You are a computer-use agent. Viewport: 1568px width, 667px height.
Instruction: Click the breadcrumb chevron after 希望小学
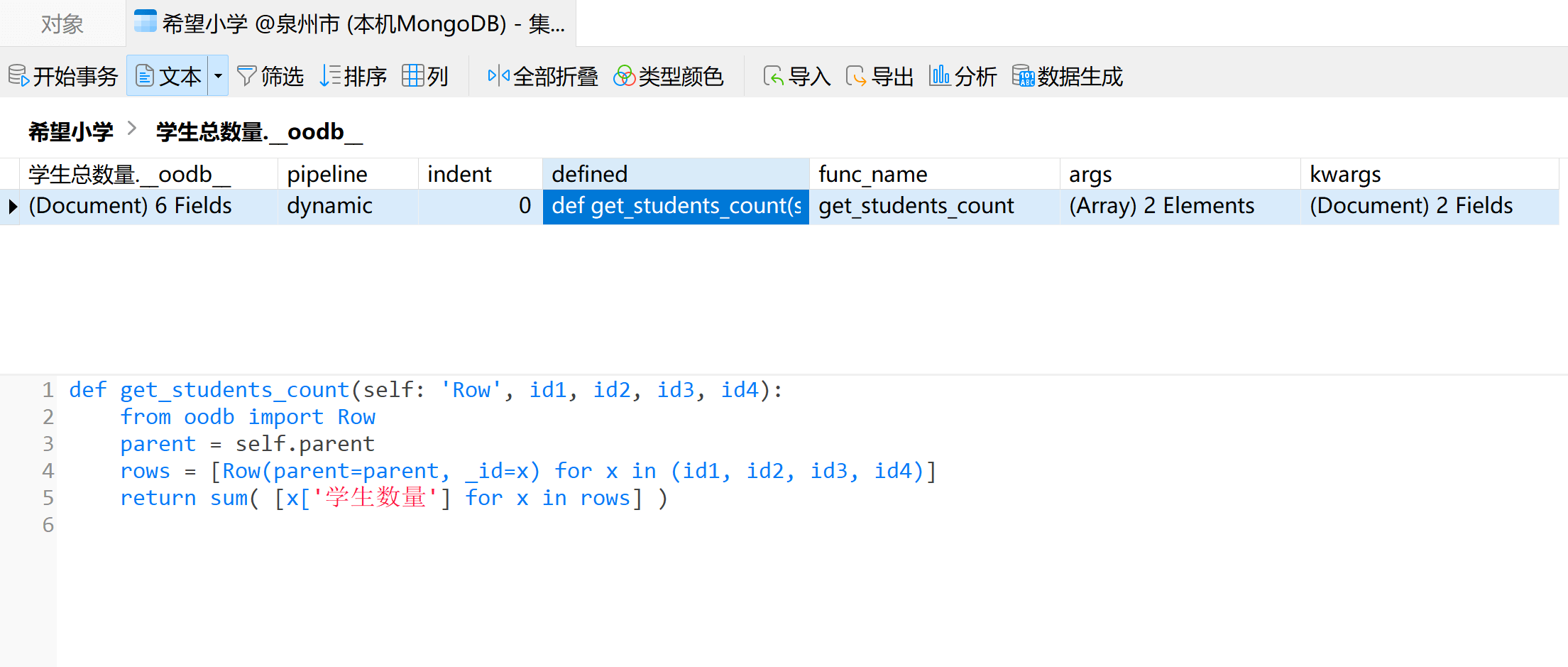tap(132, 129)
